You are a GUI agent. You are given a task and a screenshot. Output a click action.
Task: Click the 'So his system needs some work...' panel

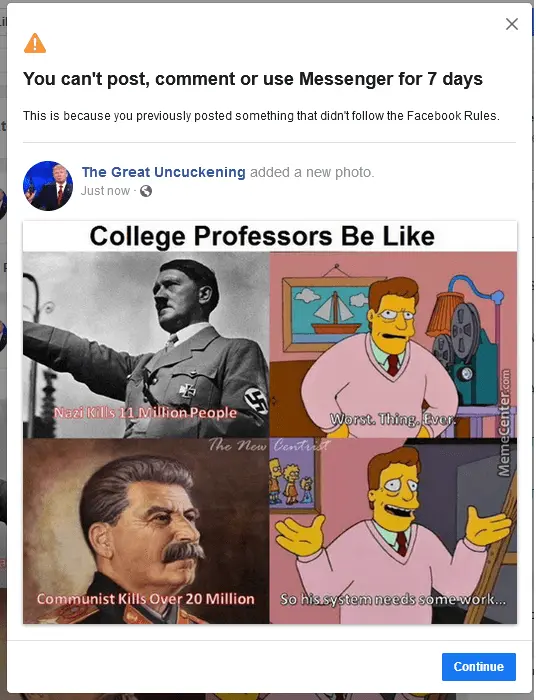[393, 531]
